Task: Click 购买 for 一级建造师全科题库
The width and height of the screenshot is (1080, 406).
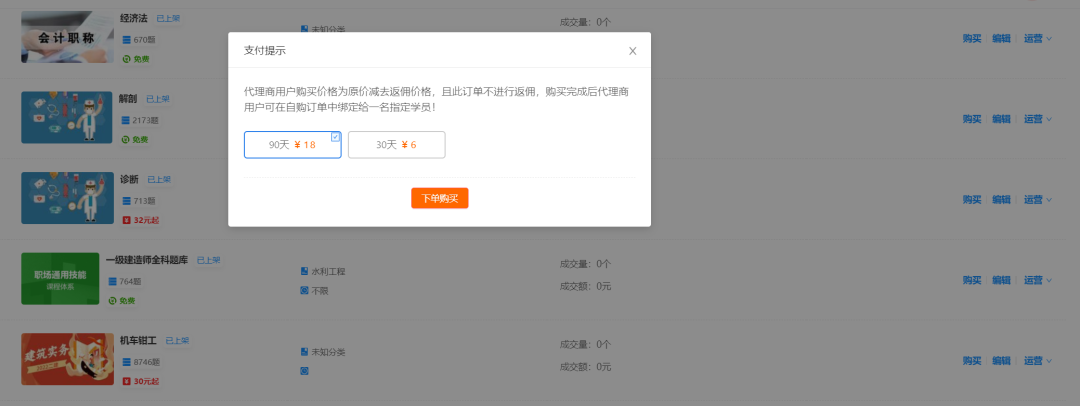Action: tap(972, 281)
